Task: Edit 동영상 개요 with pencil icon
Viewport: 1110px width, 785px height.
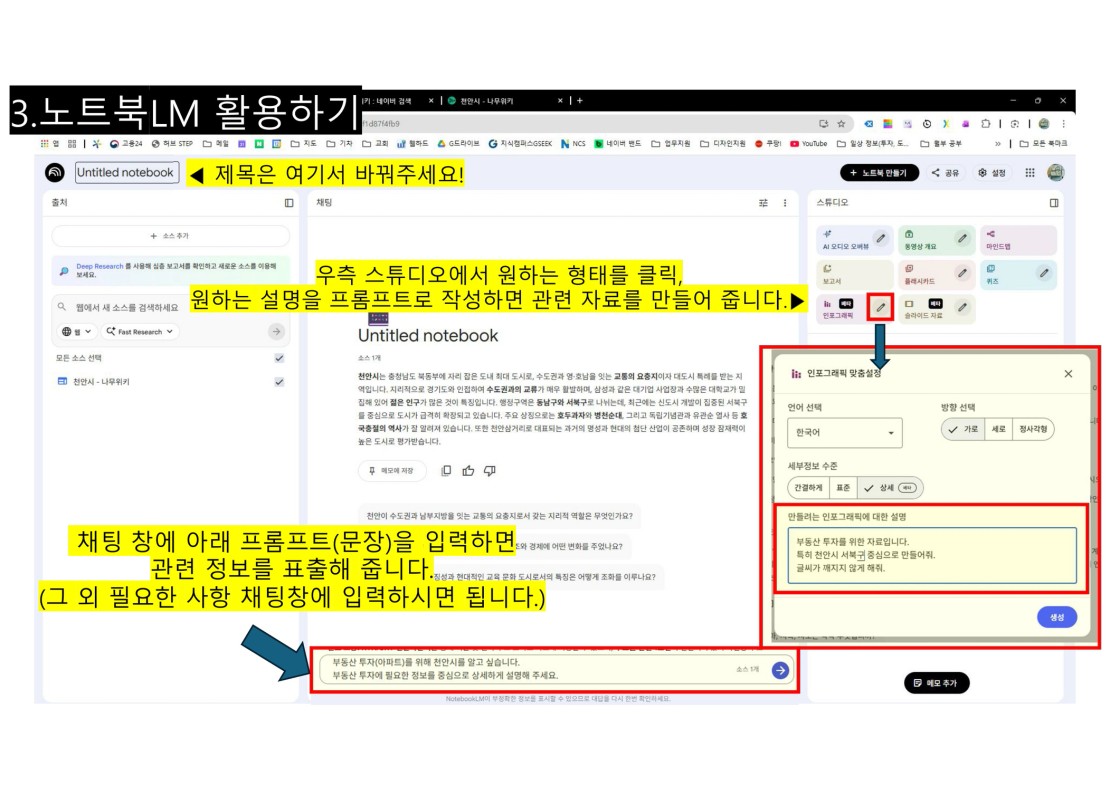Action: (962, 239)
